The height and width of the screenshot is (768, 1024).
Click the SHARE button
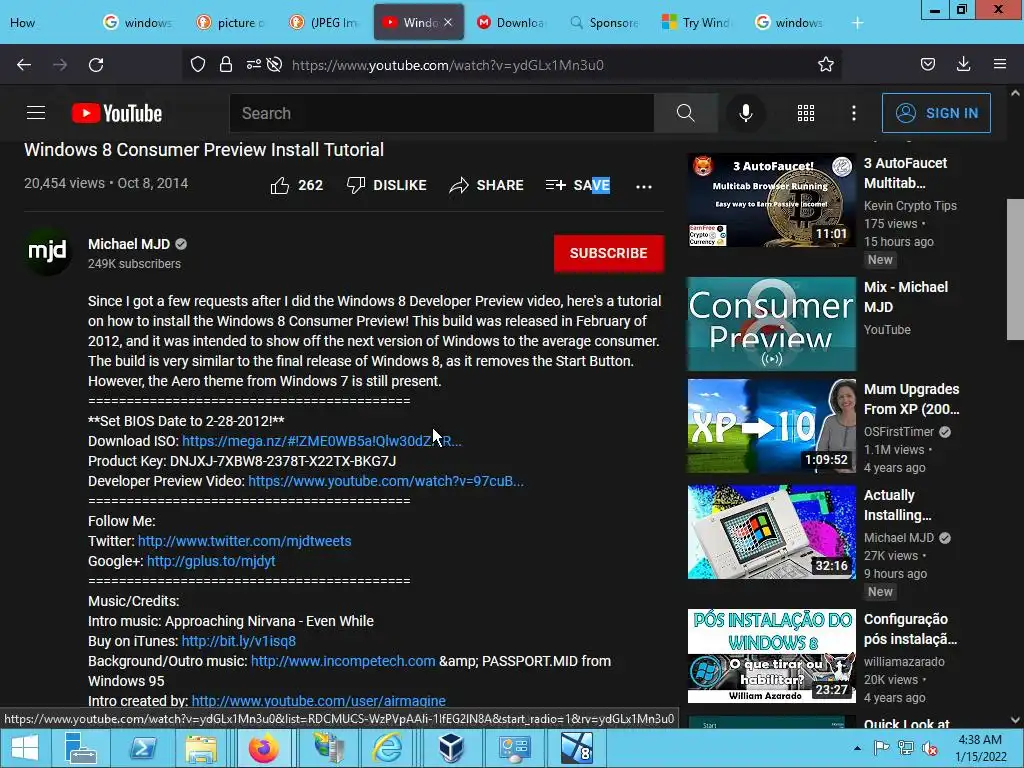coord(487,185)
